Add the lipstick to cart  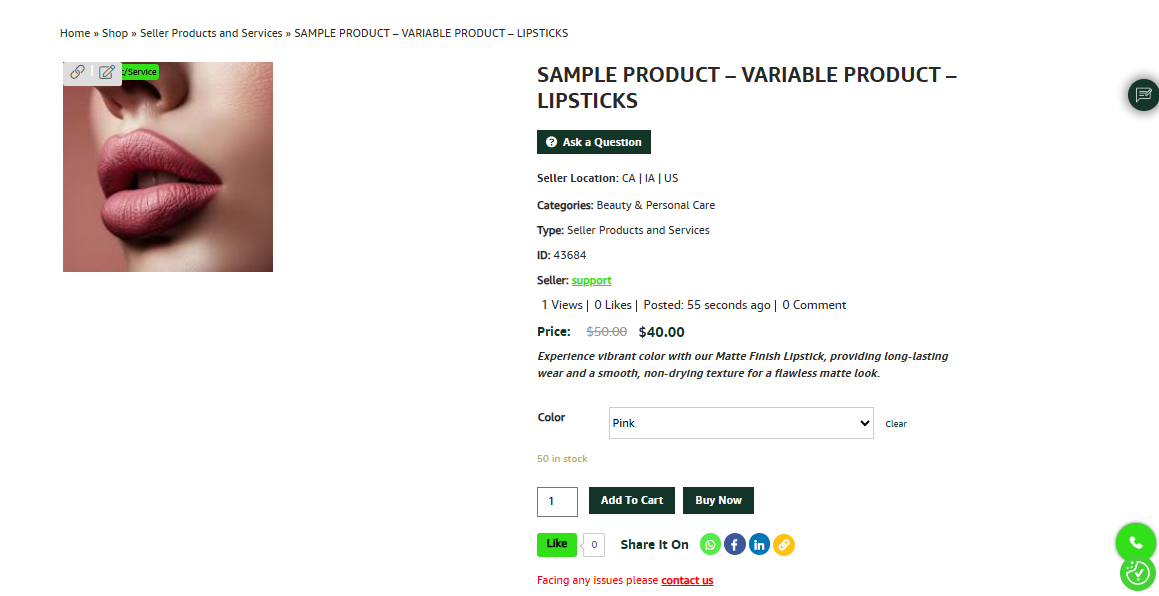(x=632, y=501)
